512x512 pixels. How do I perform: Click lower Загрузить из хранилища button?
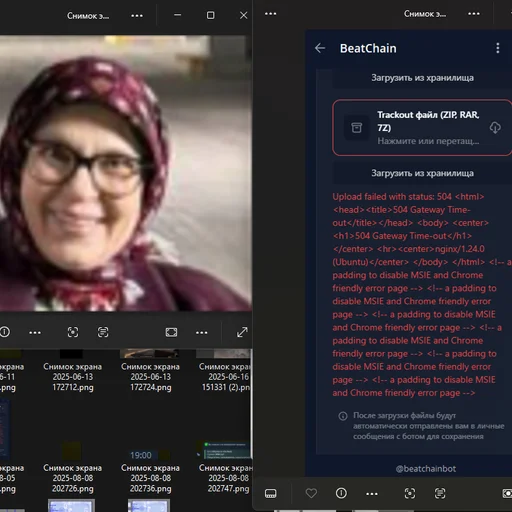click(x=422, y=173)
